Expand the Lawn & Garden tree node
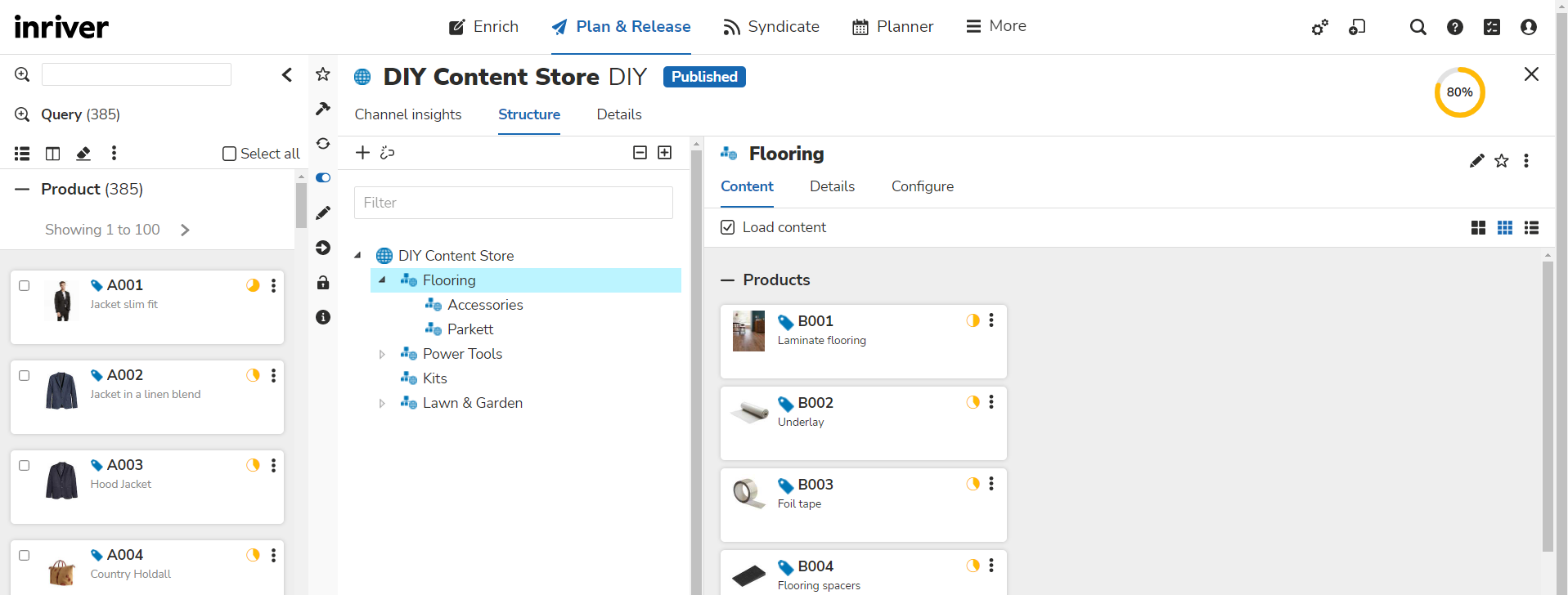This screenshot has width=1568, height=595. [x=382, y=403]
